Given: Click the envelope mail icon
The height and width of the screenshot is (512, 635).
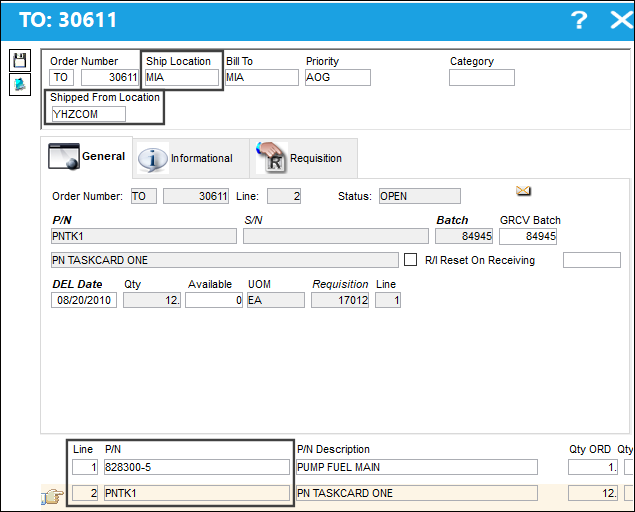Looking at the screenshot, I should click(523, 190).
